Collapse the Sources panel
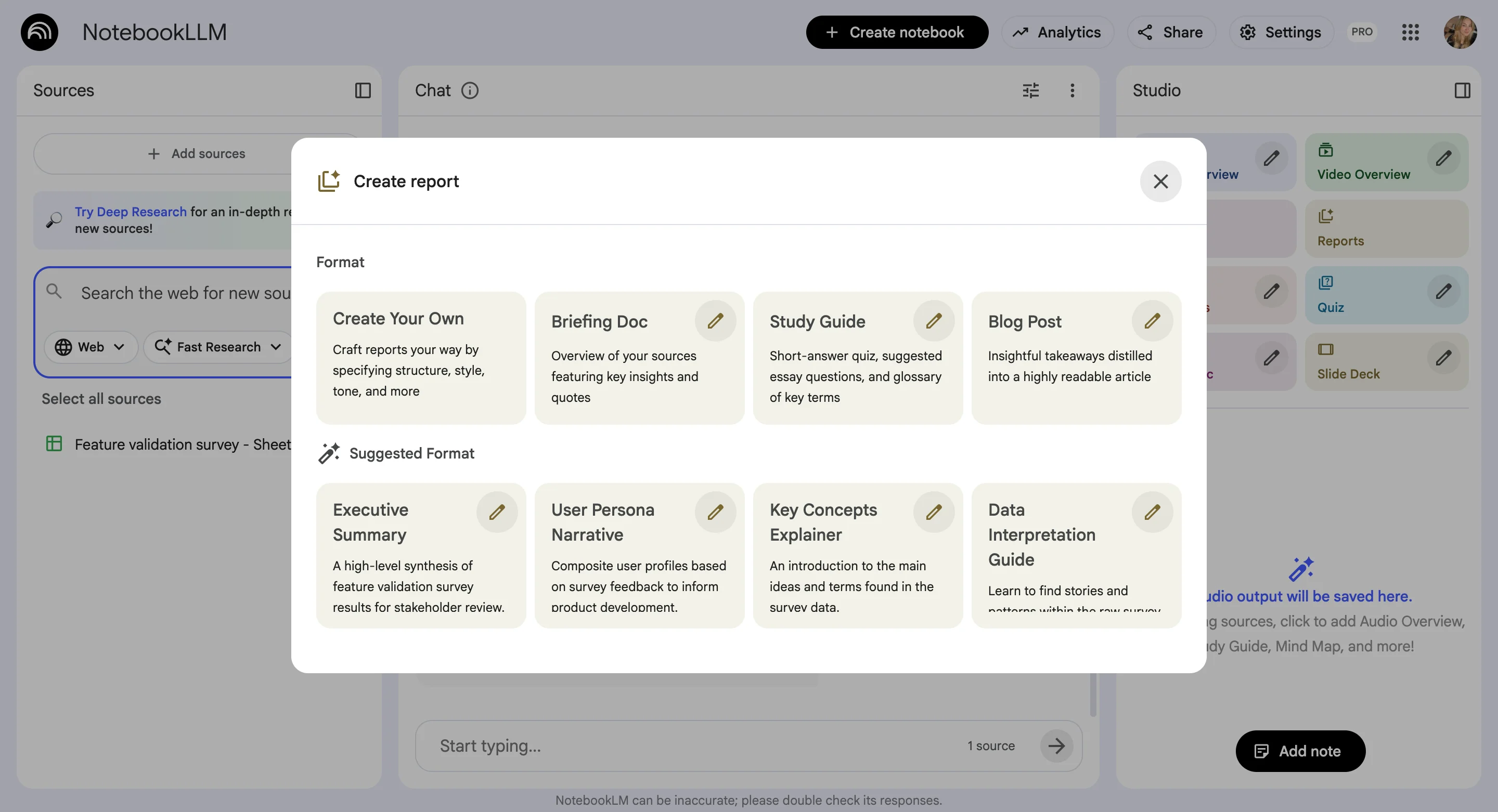Screen dimensions: 1498x812 pyautogui.click(x=363, y=90)
